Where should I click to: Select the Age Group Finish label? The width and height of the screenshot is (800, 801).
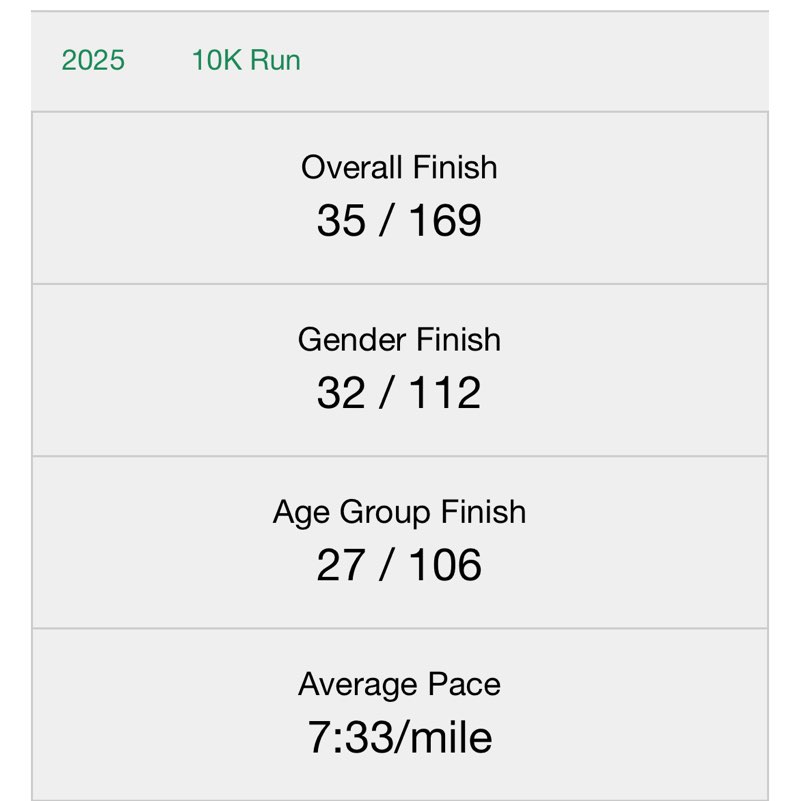click(x=399, y=512)
